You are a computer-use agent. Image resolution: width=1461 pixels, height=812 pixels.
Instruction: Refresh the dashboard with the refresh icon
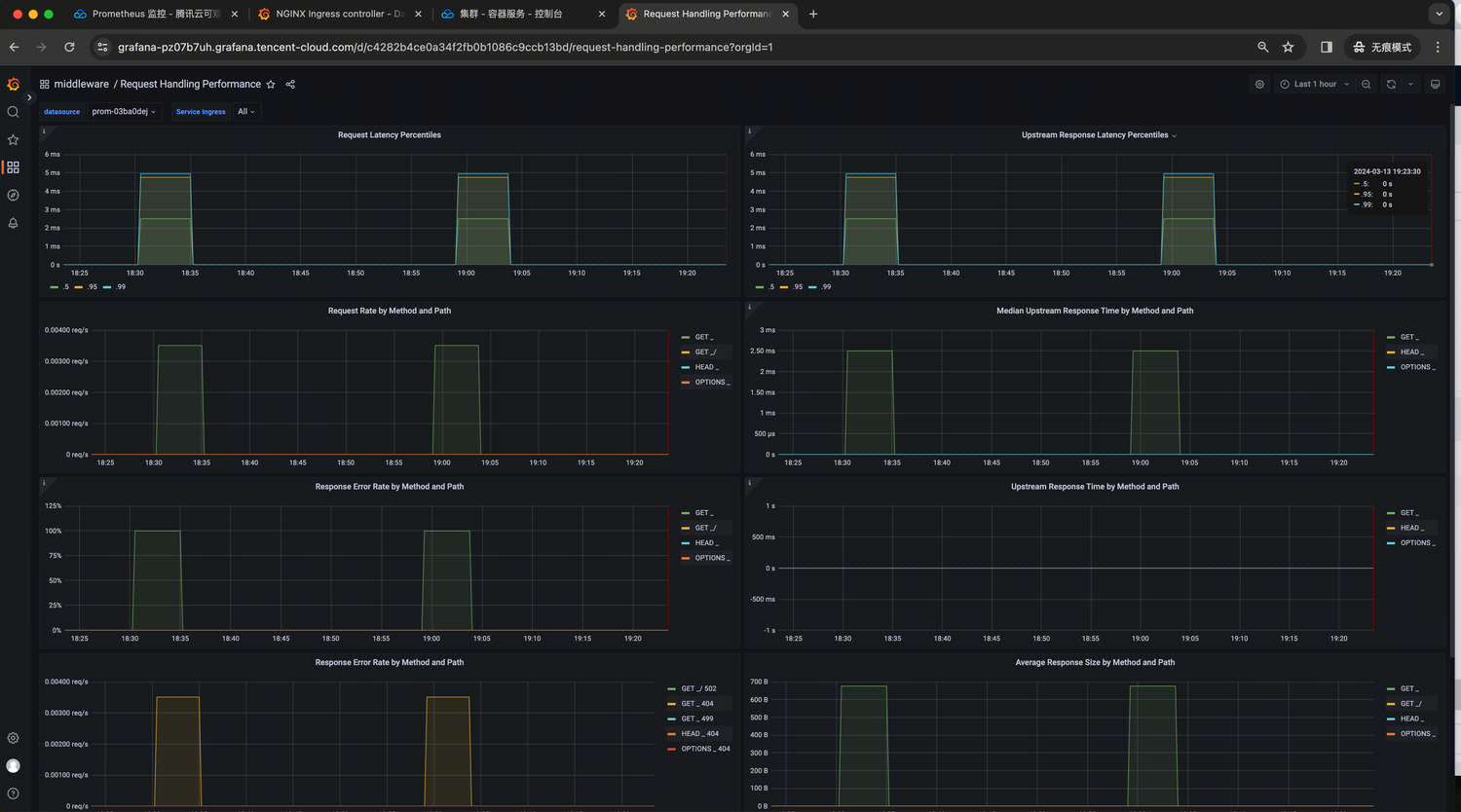[x=1391, y=85]
